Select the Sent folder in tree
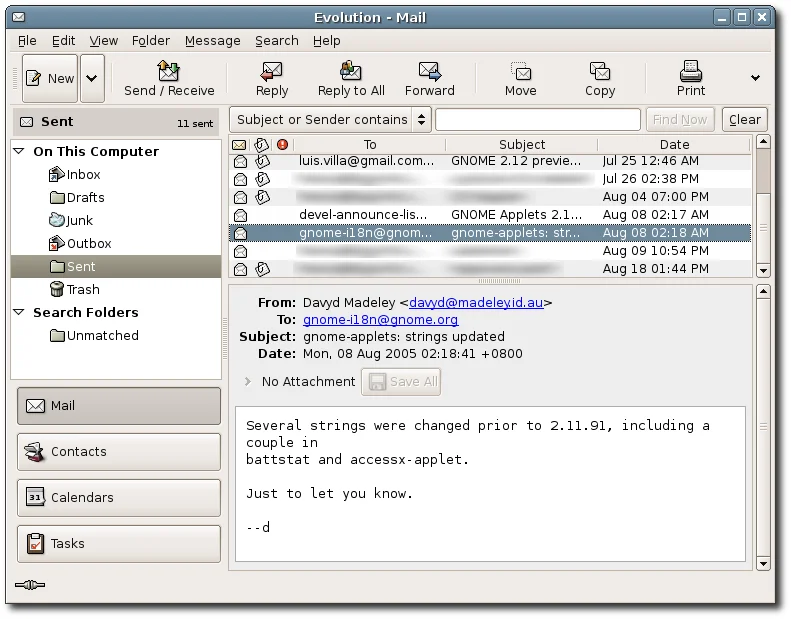This screenshot has height=619, width=791. pos(116,266)
